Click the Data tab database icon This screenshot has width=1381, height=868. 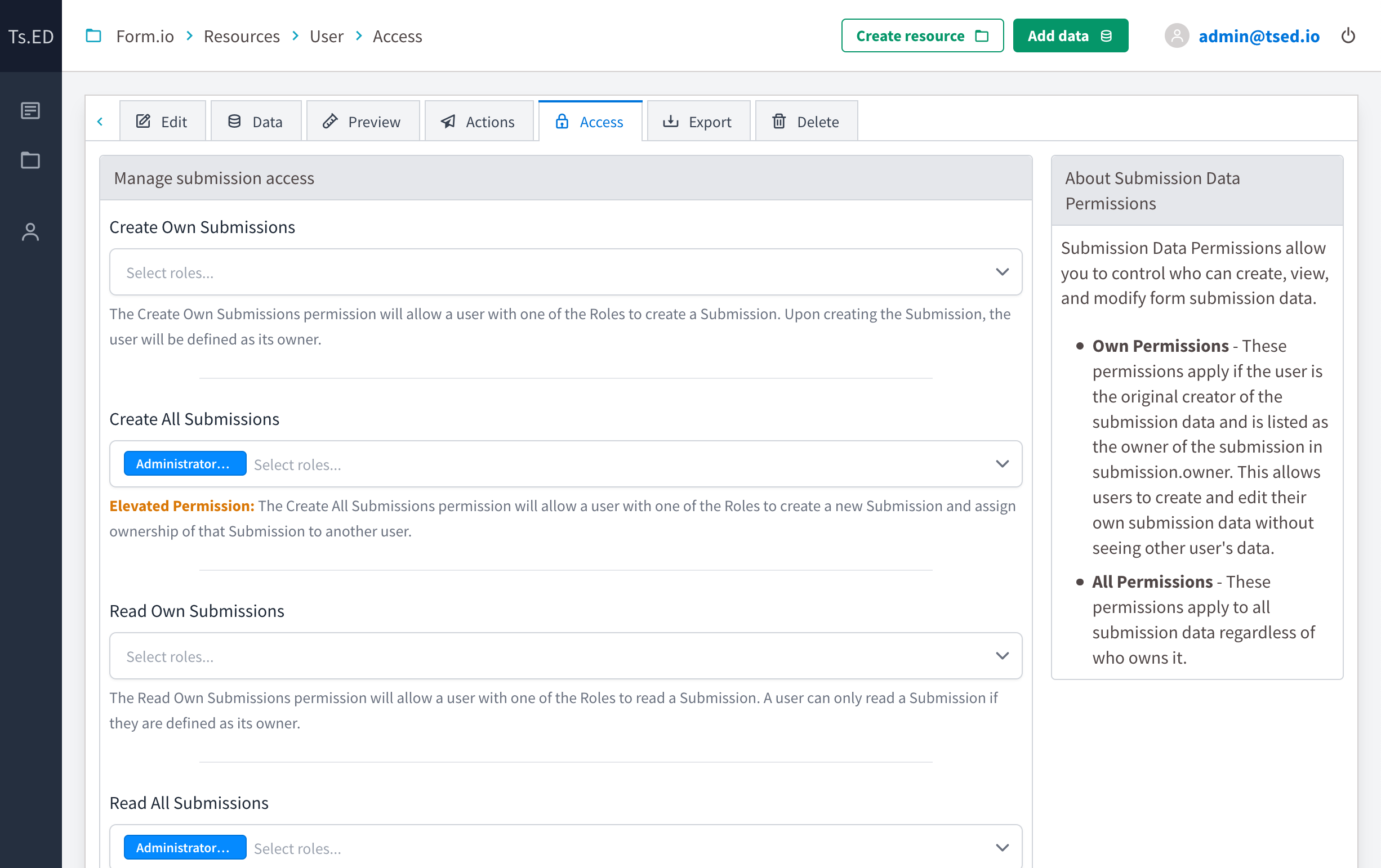point(234,121)
